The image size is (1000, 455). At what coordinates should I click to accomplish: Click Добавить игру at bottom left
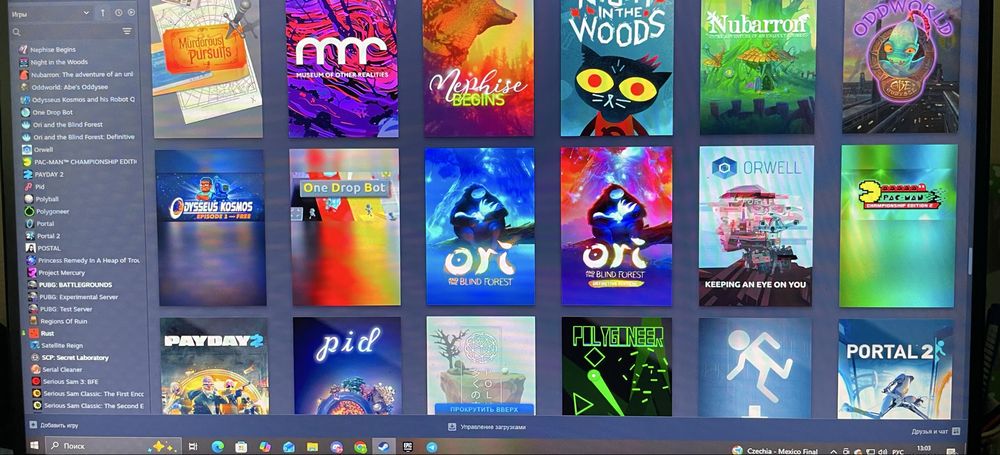point(54,425)
